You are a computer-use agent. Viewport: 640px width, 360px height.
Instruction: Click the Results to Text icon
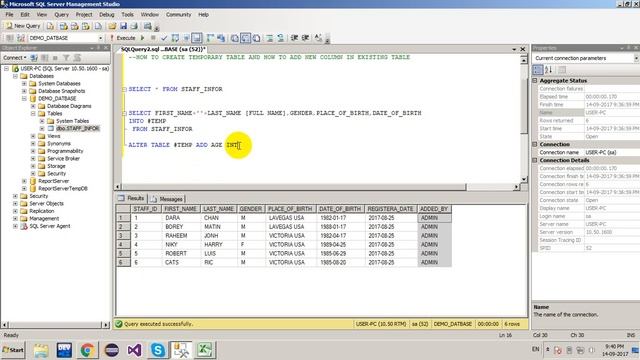pos(235,38)
